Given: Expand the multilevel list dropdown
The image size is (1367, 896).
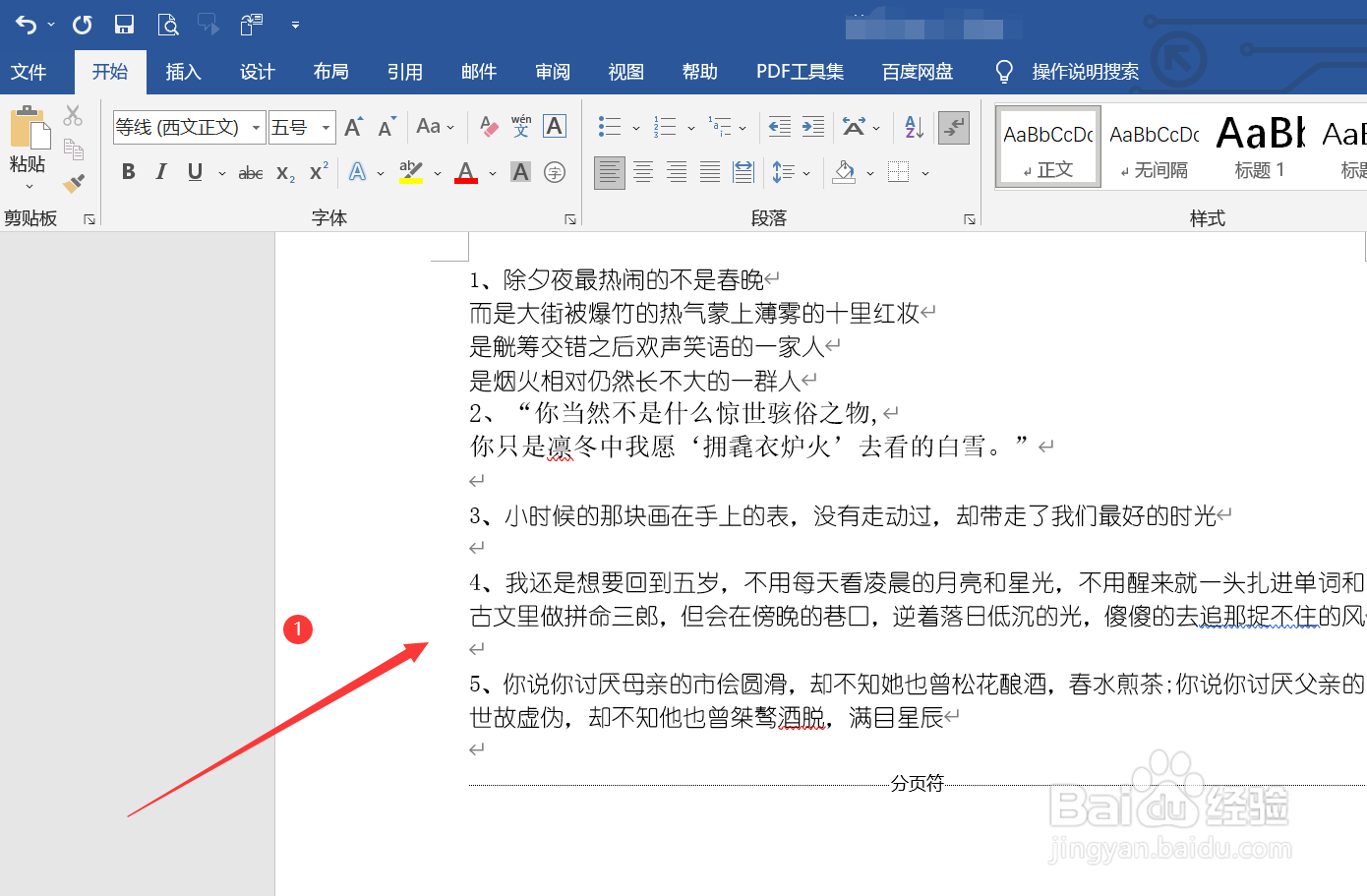Looking at the screenshot, I should pyautogui.click(x=743, y=127).
